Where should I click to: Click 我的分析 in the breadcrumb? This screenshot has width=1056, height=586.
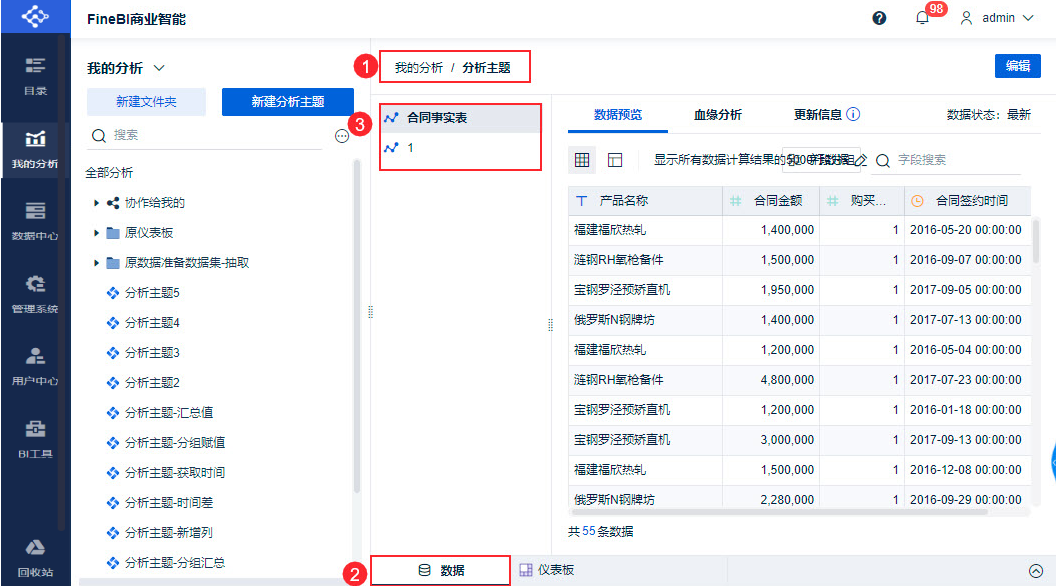(x=418, y=68)
